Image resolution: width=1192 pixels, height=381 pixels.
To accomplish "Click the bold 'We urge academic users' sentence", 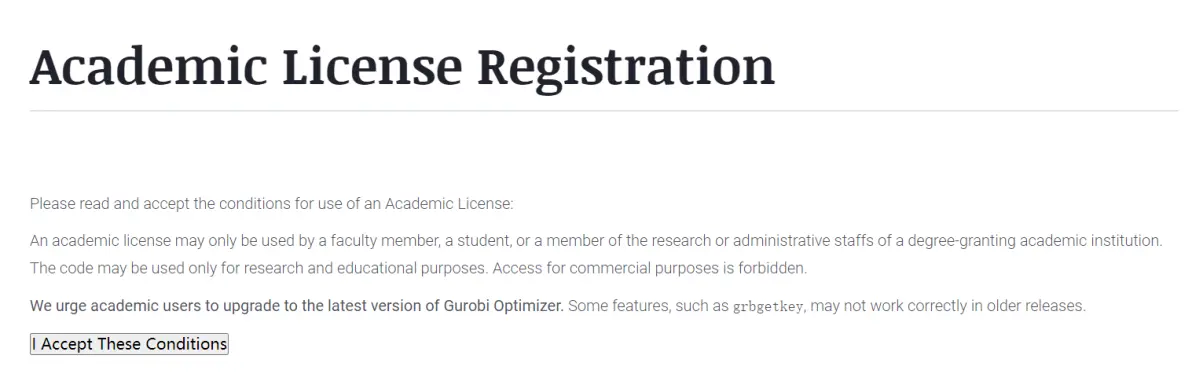I will coord(297,306).
